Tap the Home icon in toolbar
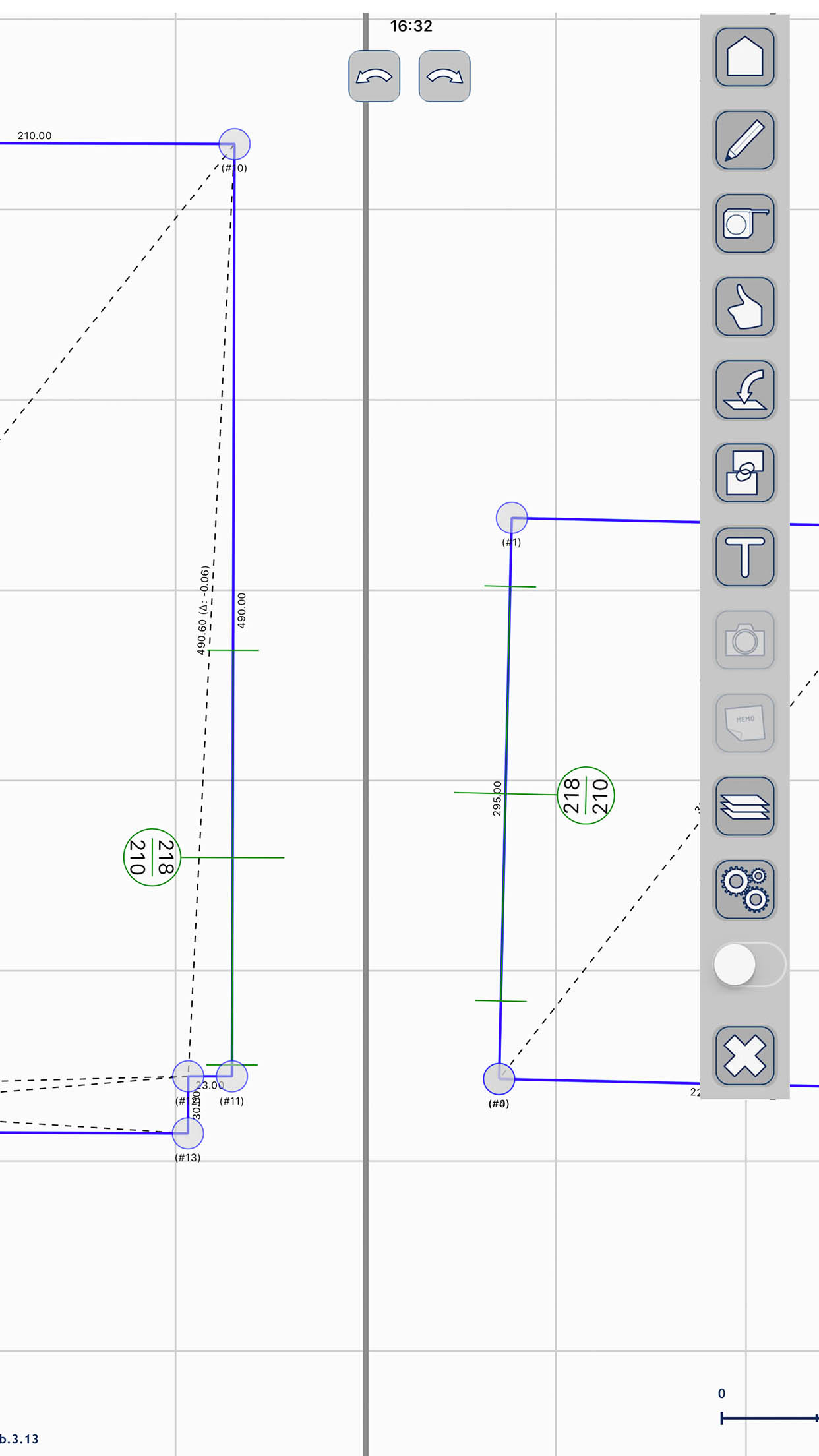 coord(744,57)
